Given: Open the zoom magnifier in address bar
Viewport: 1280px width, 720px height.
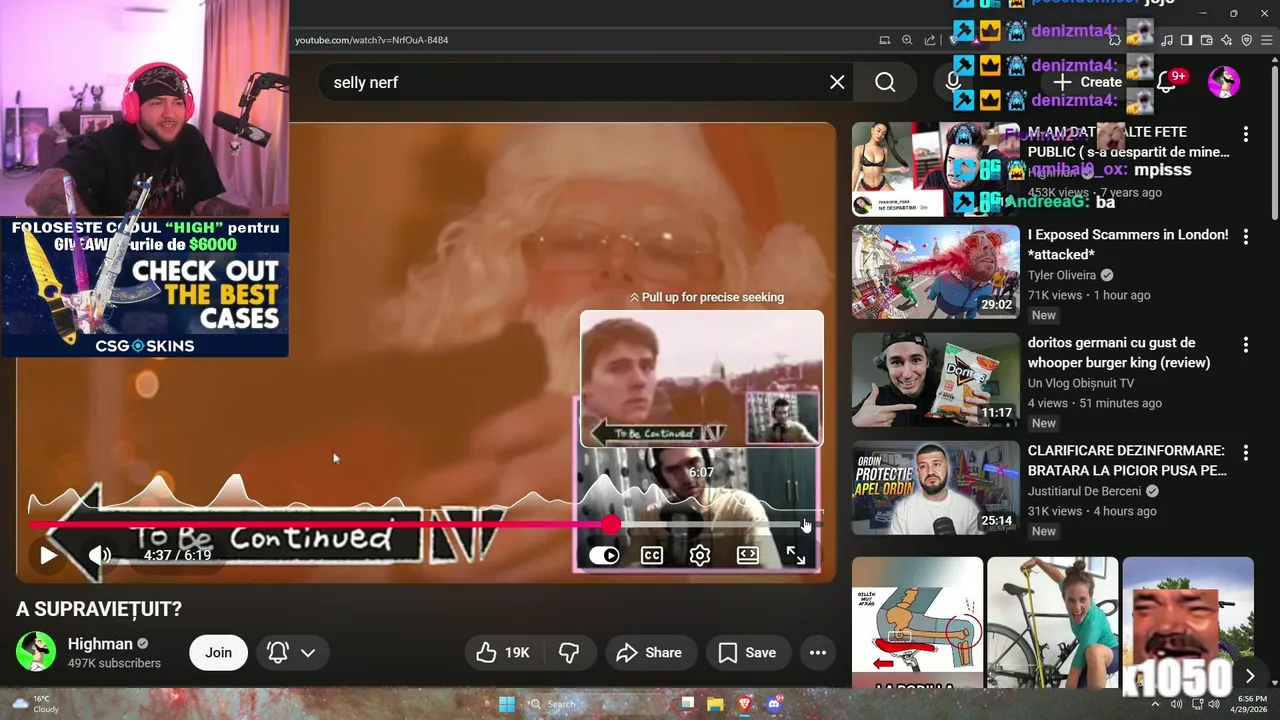Looking at the screenshot, I should click(907, 40).
